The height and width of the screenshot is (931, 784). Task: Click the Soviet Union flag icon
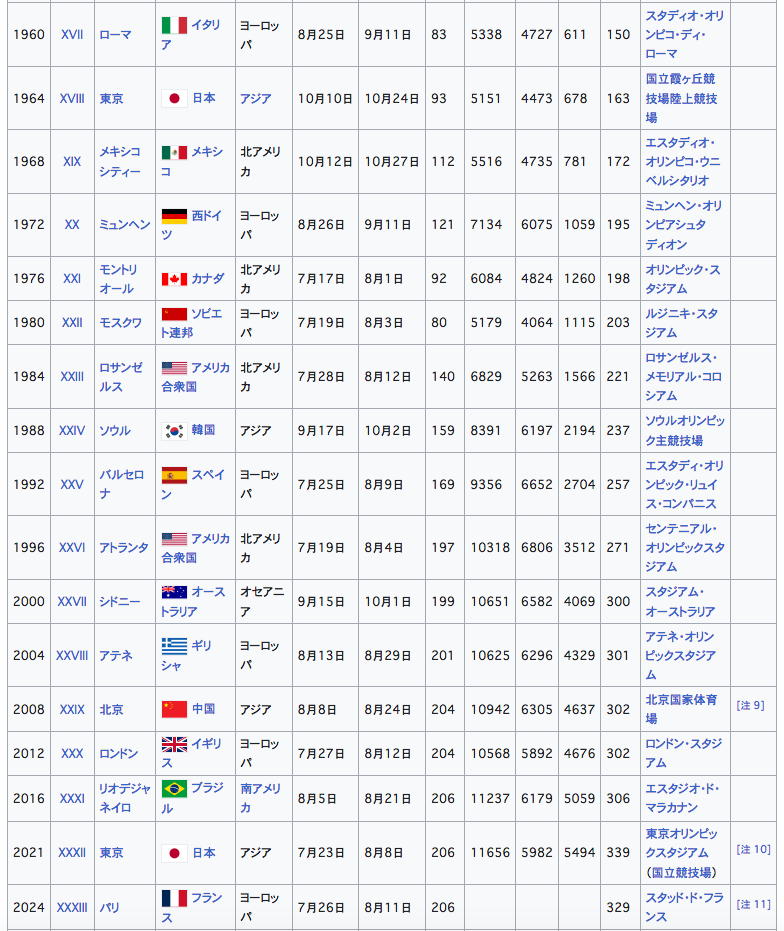174,314
